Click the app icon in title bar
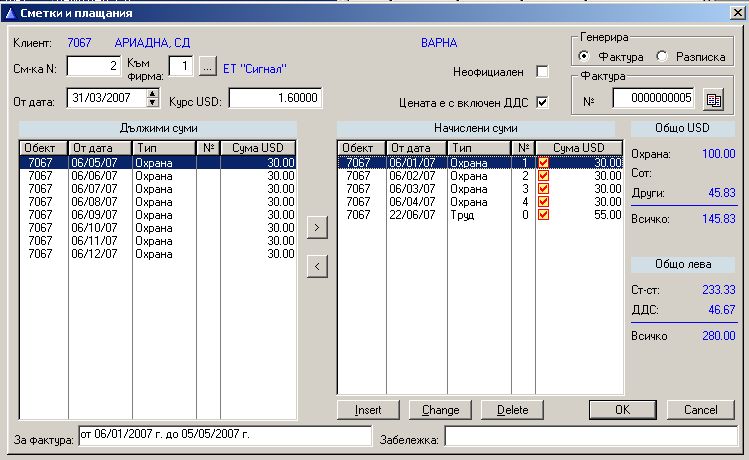Viewport: 749px width, 460px height. [x=10, y=13]
